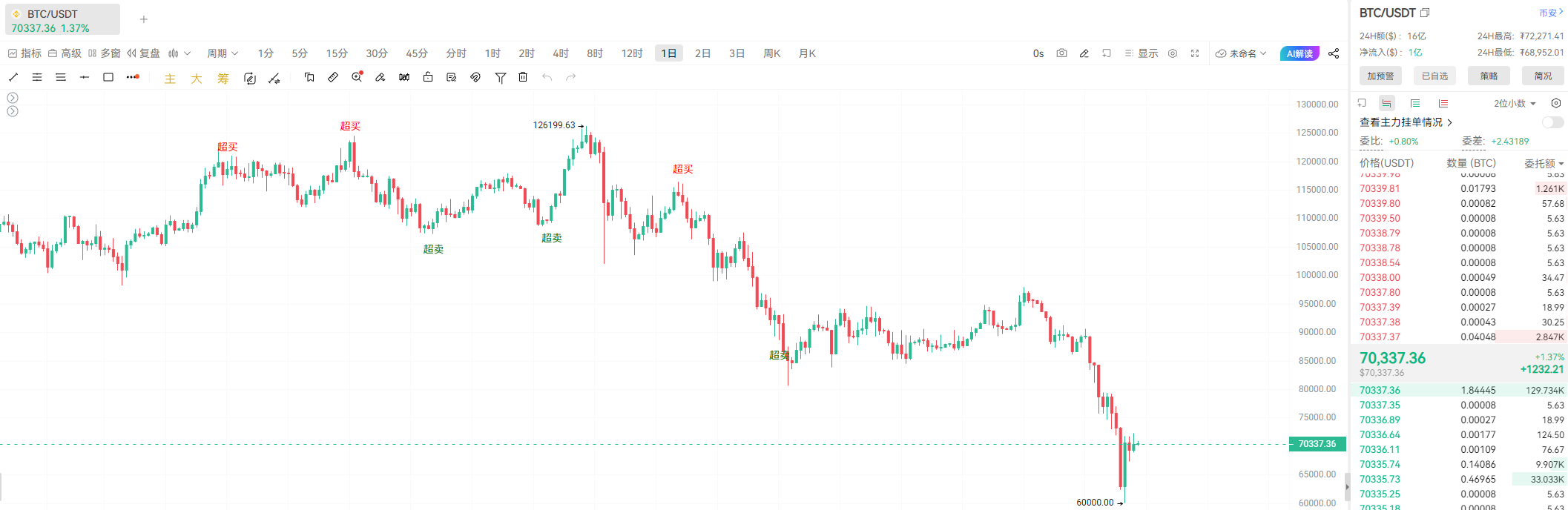
Task: Select the trend line drawing tool
Action: point(13,77)
